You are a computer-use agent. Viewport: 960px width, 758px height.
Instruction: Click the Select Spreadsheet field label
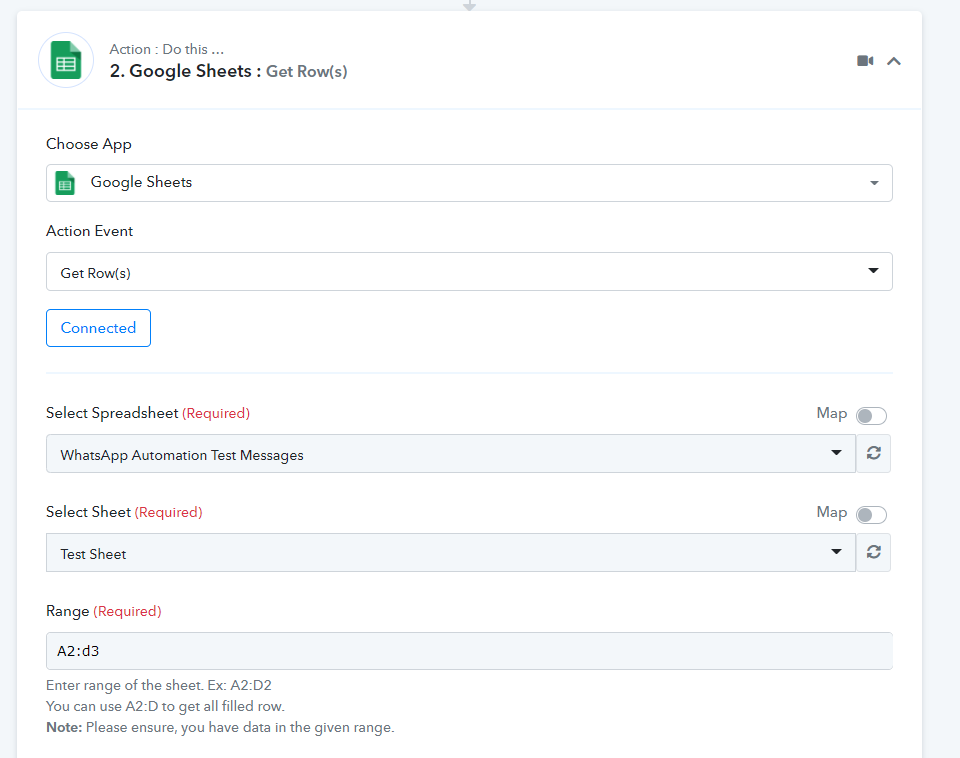[x=112, y=413]
